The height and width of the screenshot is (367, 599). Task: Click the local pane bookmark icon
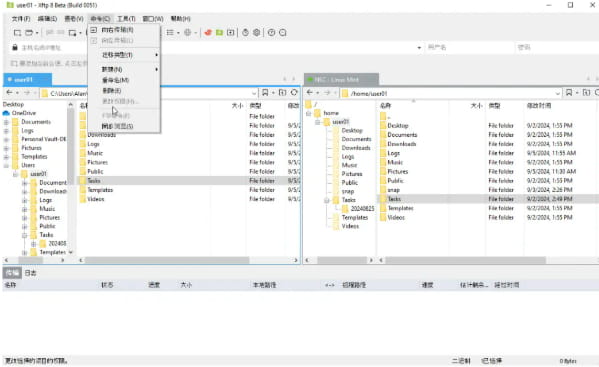click(x=265, y=92)
